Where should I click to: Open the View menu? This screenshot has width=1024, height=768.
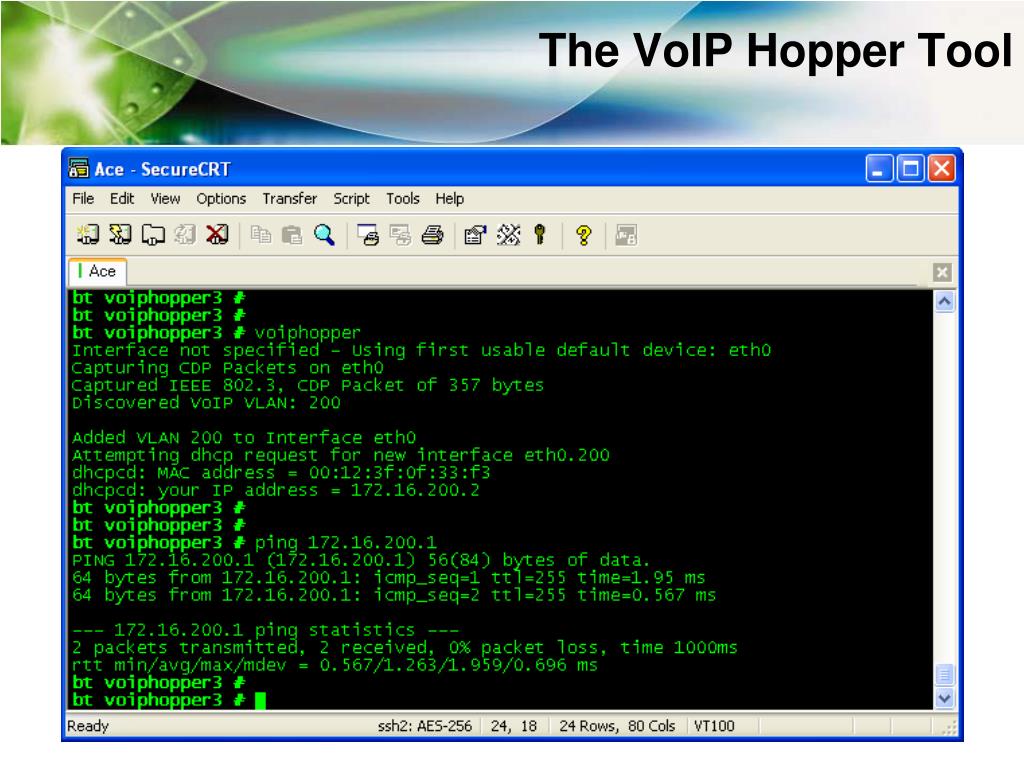[165, 199]
